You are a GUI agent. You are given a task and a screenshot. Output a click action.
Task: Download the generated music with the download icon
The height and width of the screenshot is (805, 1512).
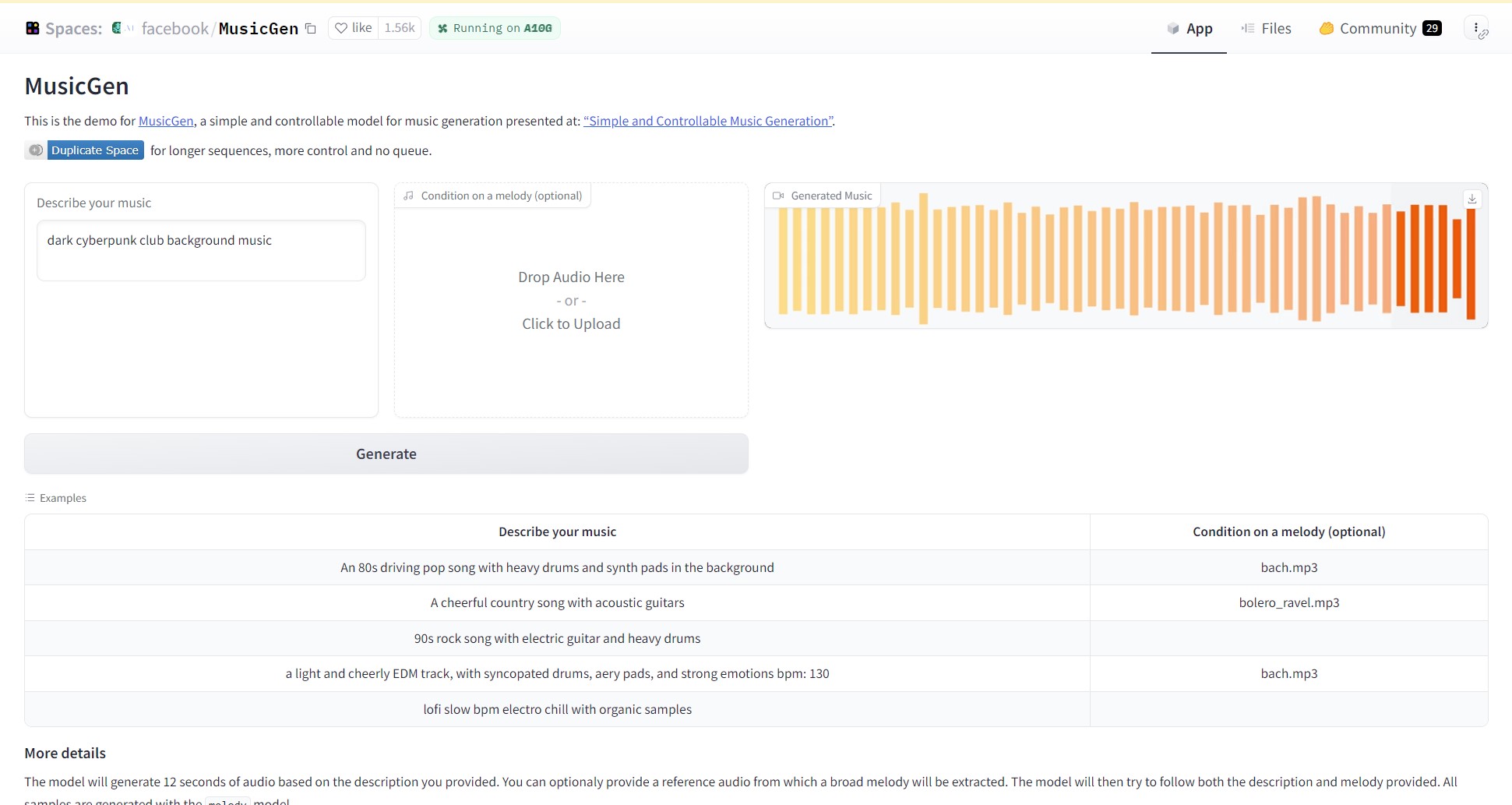pyautogui.click(x=1472, y=199)
